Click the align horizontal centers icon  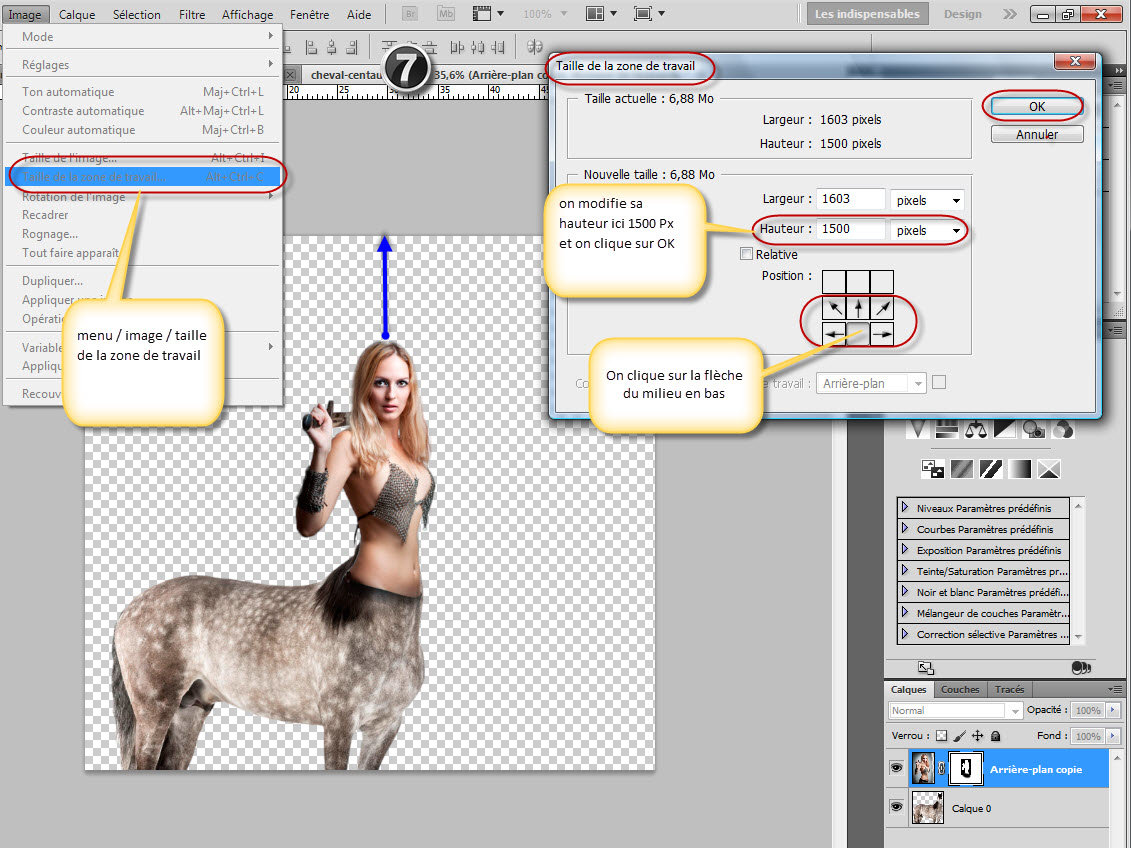click(x=331, y=48)
